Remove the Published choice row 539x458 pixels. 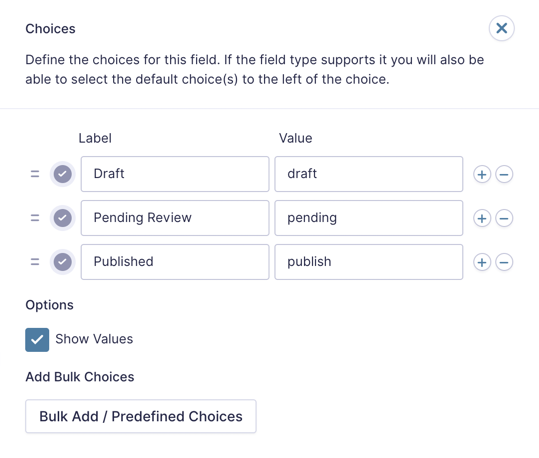coord(504,262)
